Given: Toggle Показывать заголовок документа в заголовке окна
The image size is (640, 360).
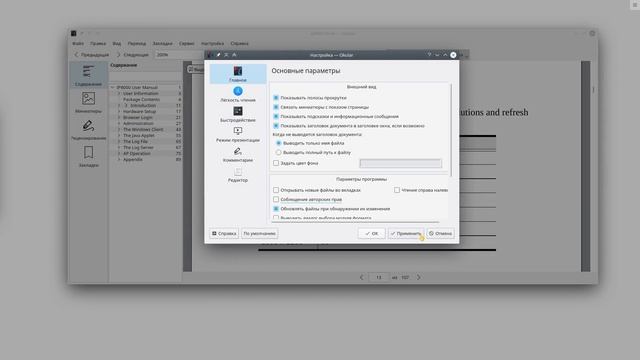Looking at the screenshot, I should [x=276, y=126].
